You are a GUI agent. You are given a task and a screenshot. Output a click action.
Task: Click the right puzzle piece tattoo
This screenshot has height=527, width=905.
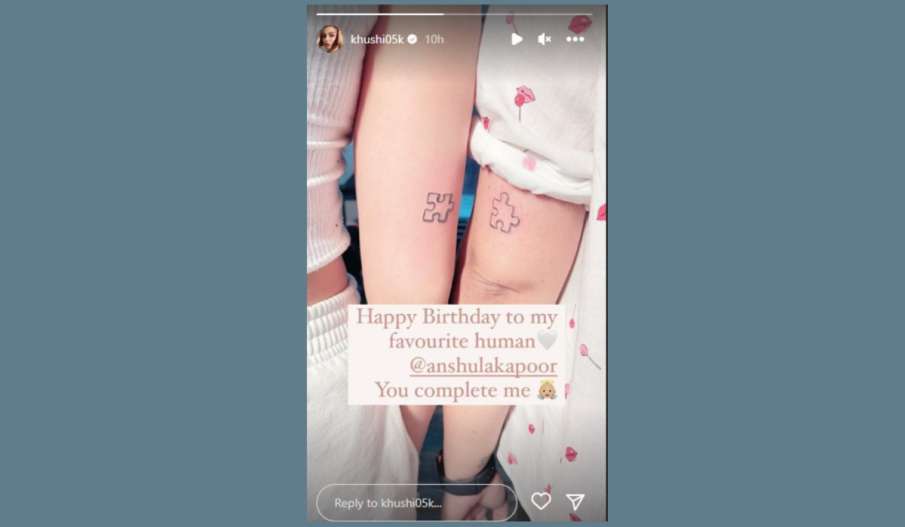504,213
